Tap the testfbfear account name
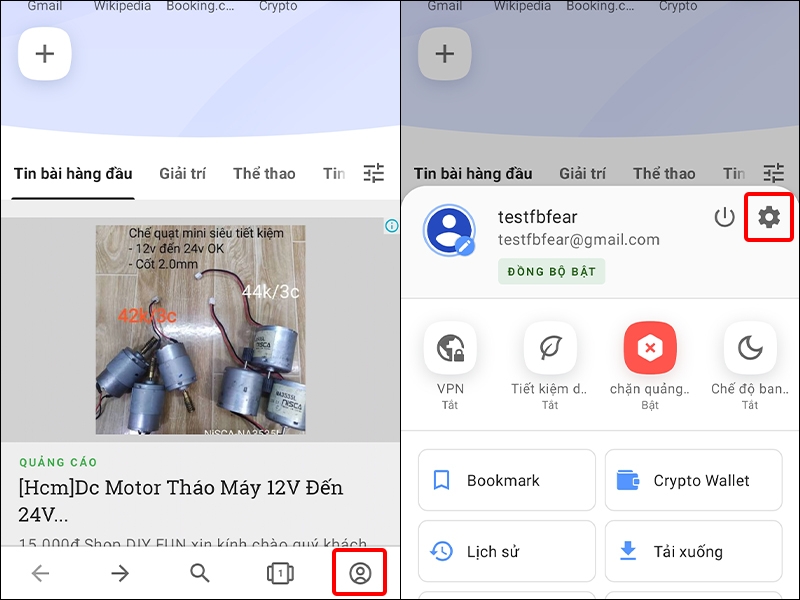The height and width of the screenshot is (600, 800). [537, 217]
